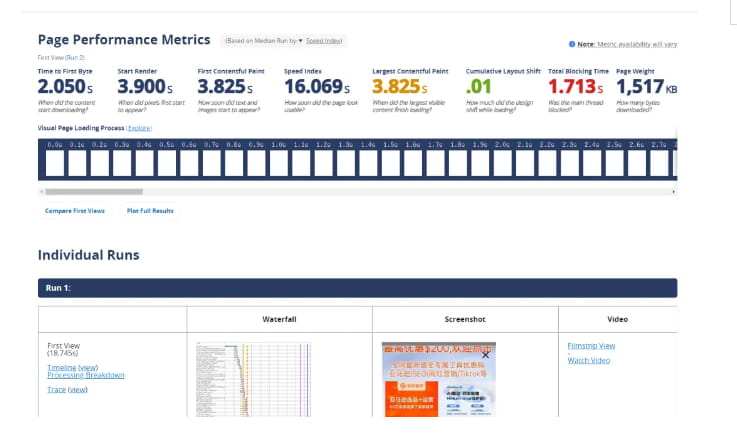Open the Run 2 first view link
This screenshot has height=434, width=737.
click(x=73, y=58)
